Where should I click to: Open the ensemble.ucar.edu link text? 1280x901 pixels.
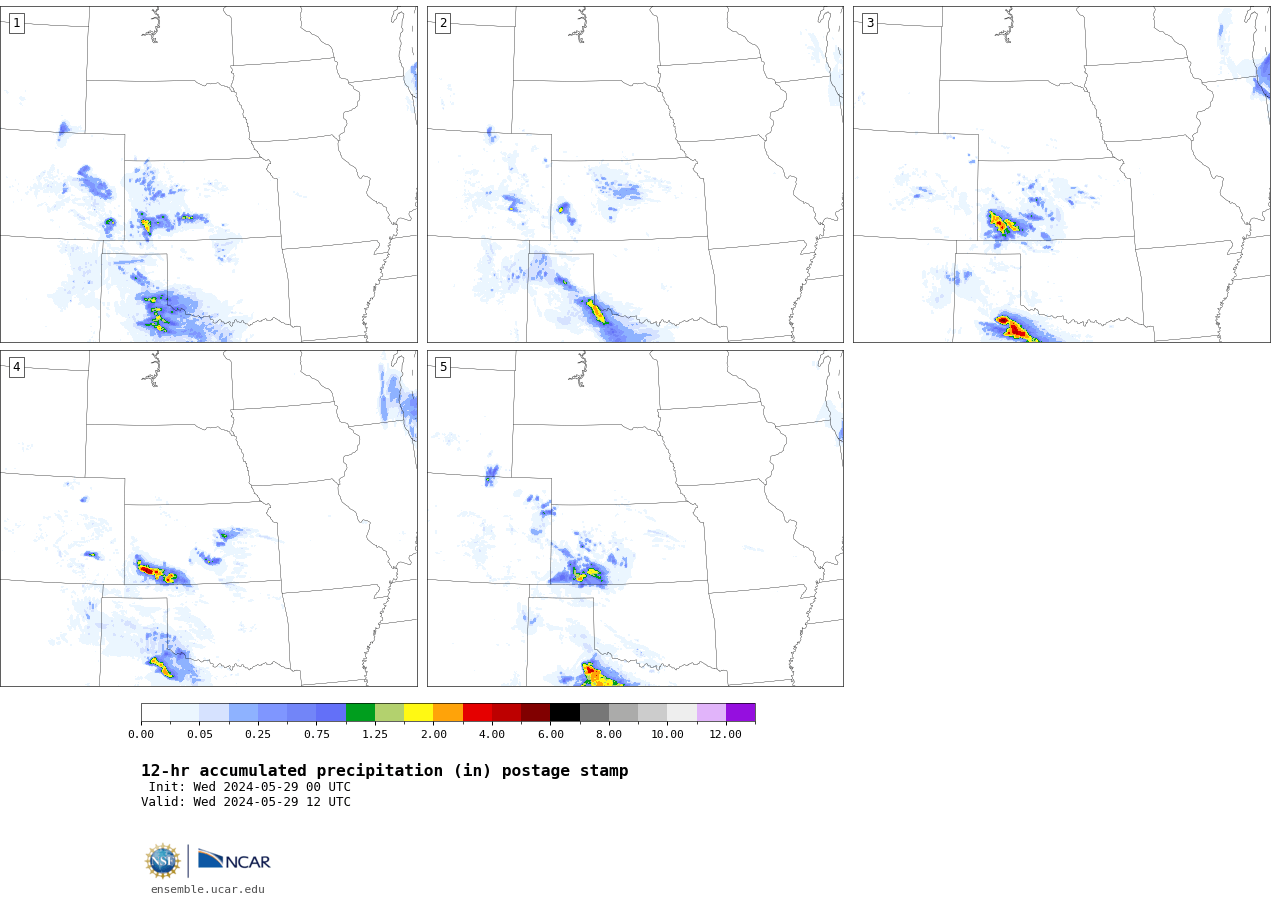click(208, 889)
